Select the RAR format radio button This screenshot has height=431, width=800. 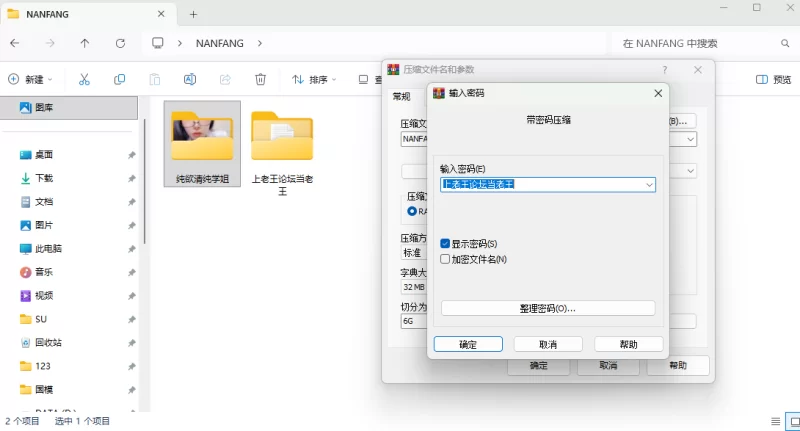(x=411, y=212)
